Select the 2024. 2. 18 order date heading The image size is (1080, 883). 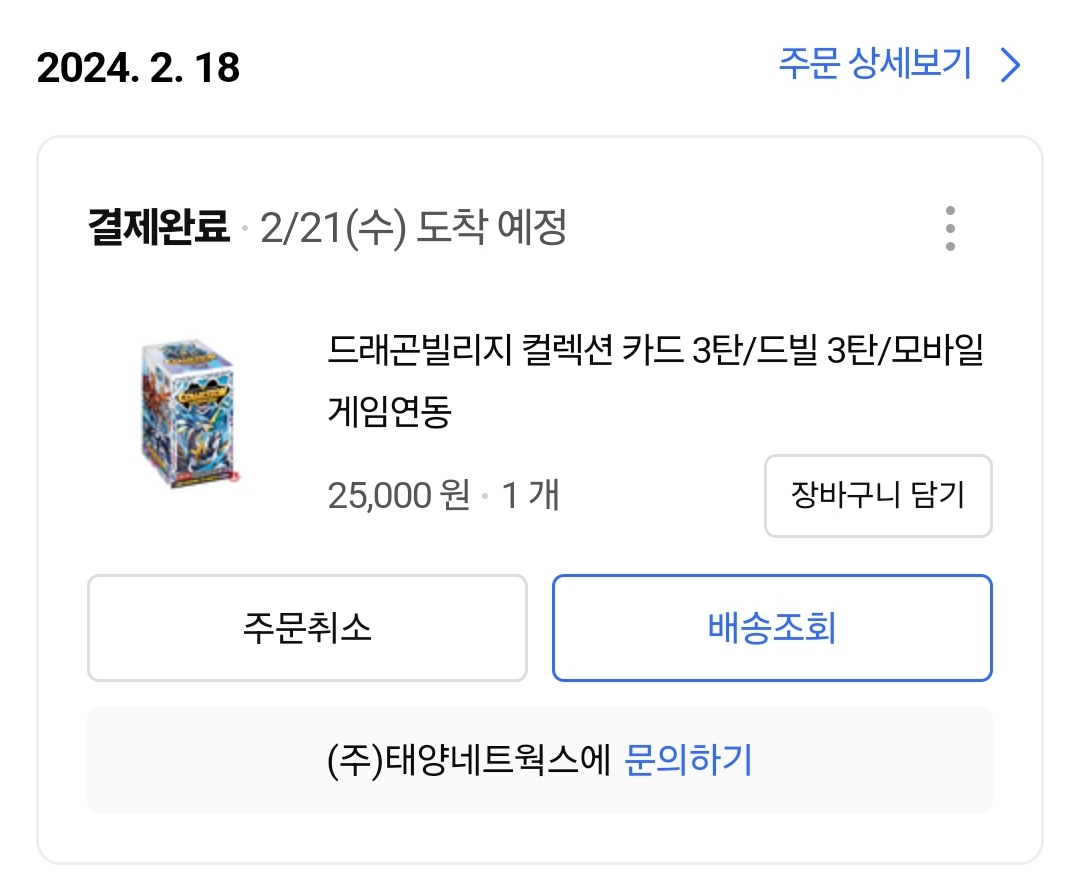tap(139, 68)
